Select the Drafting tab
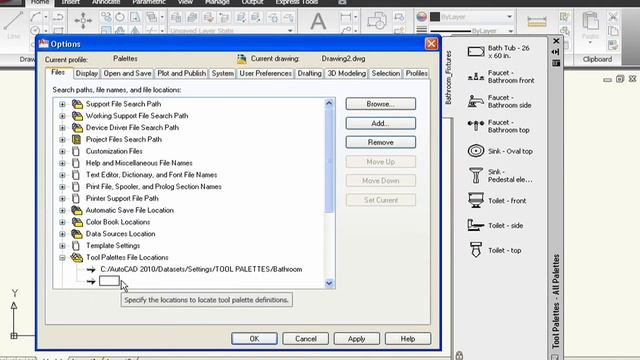This screenshot has height=360, width=640. click(309, 73)
